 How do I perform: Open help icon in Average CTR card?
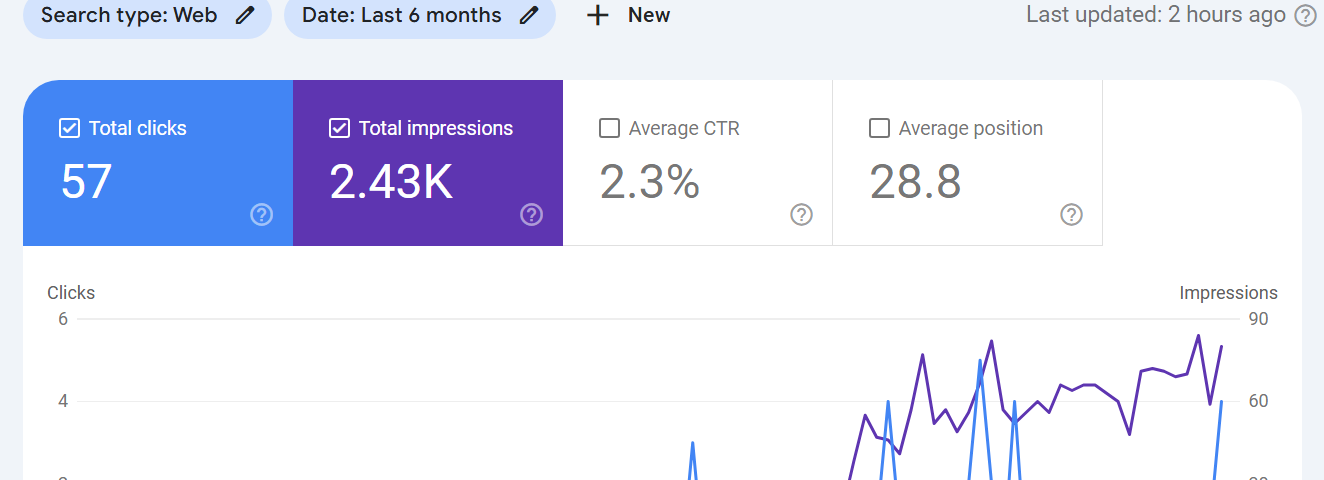tap(801, 214)
